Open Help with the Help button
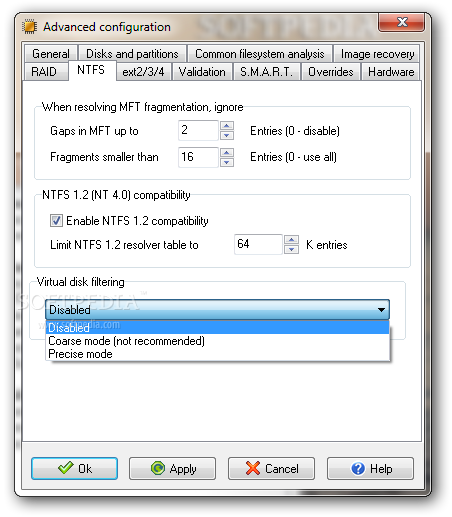 (x=370, y=468)
